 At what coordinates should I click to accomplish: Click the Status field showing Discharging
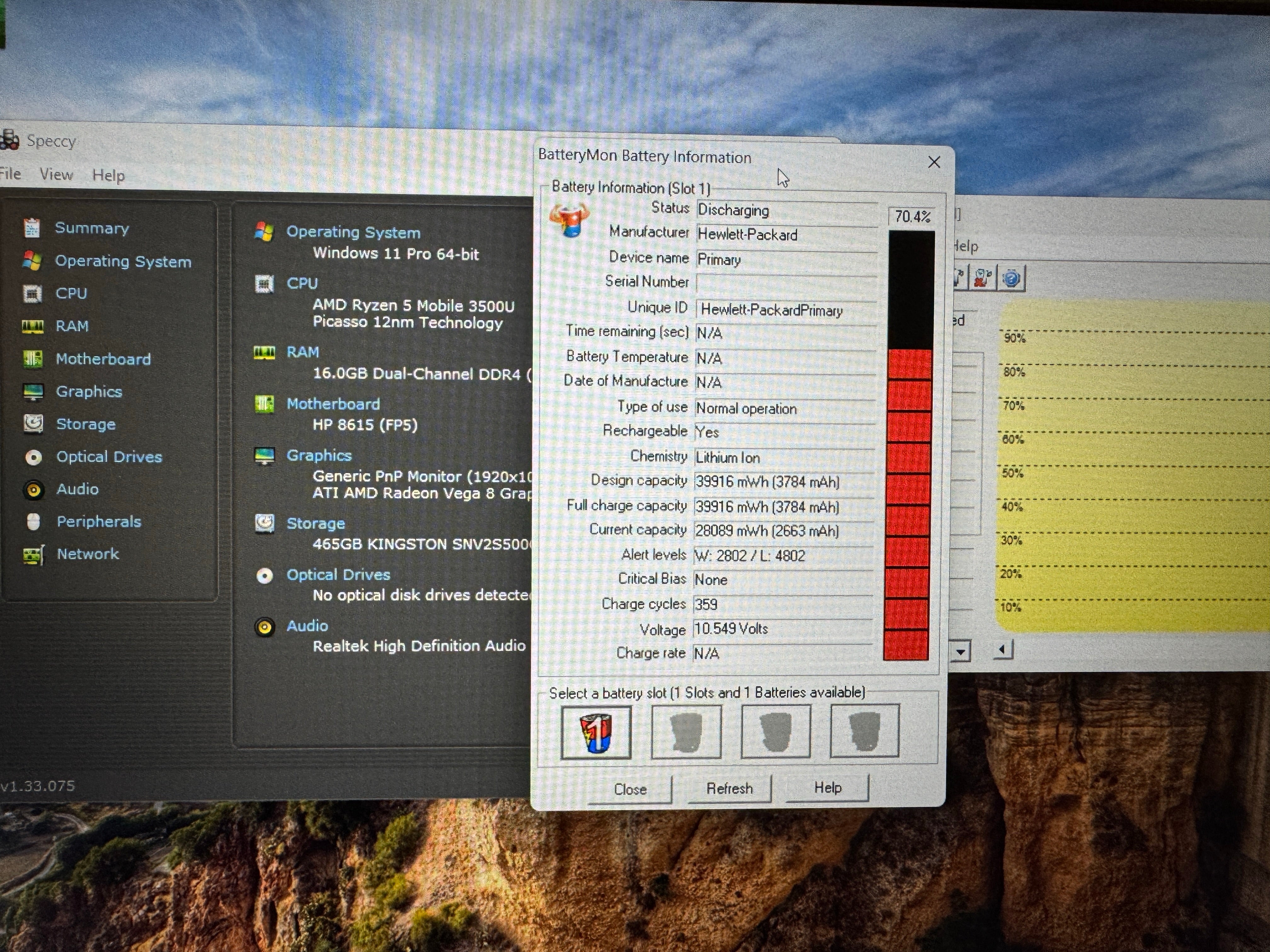point(787,210)
